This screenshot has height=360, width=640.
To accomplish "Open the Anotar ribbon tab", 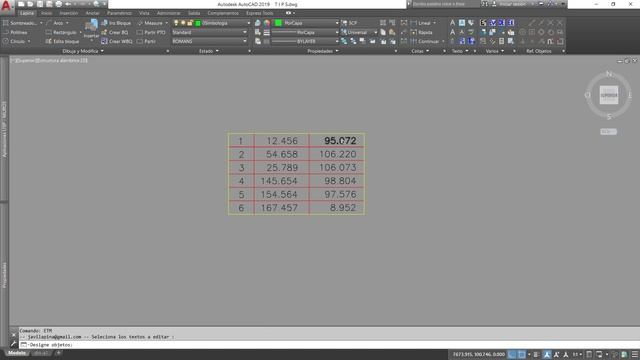I will point(93,13).
